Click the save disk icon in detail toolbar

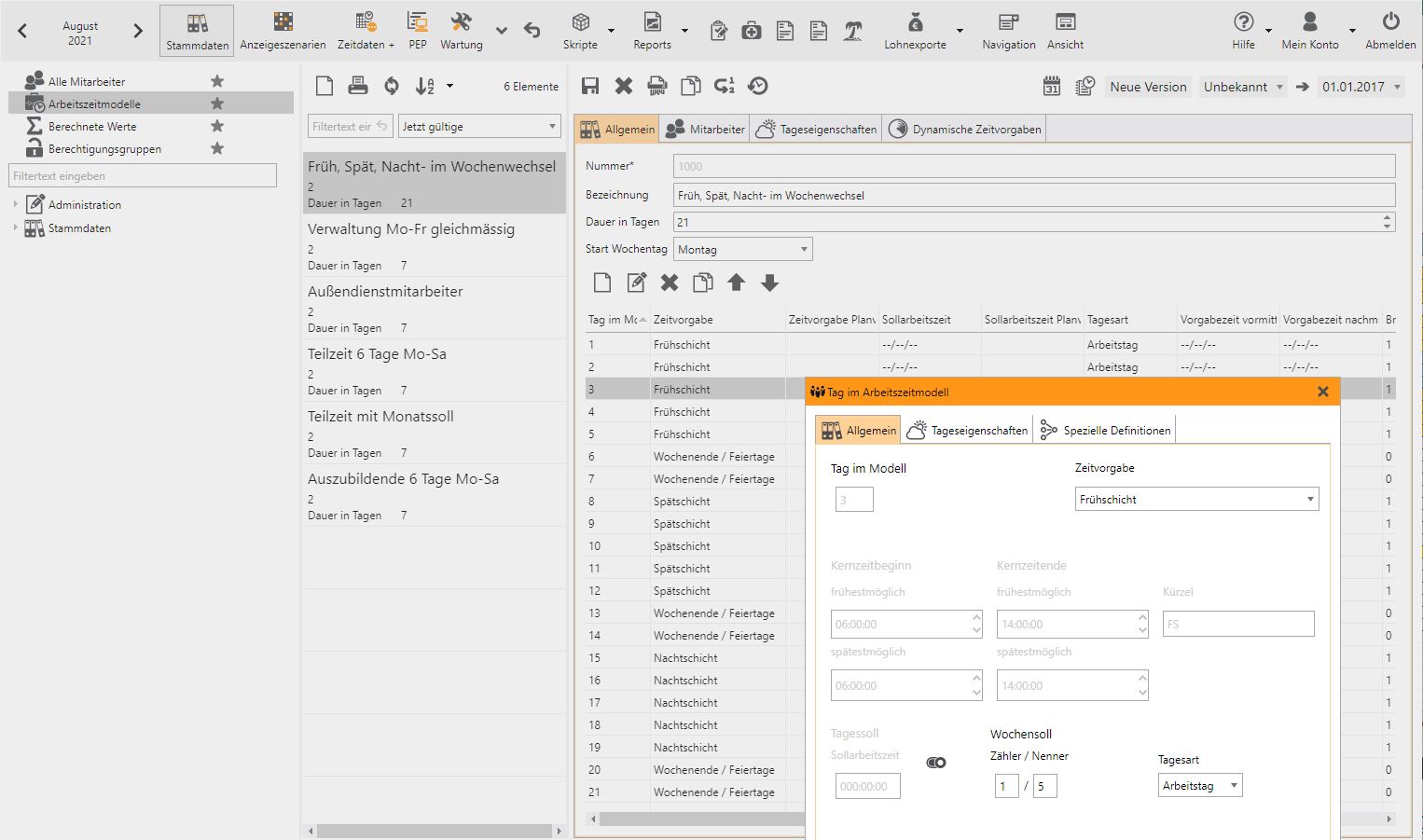[589, 86]
